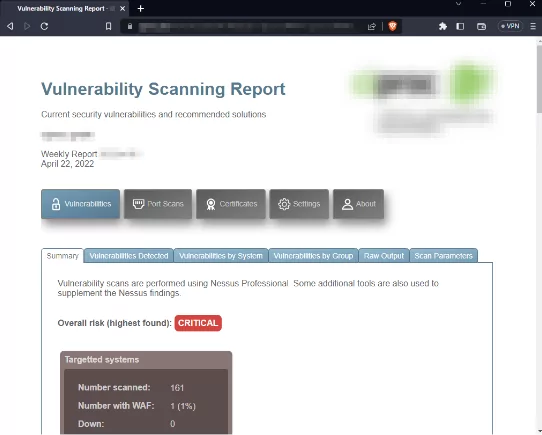Maximize the browser window
Image resolution: width=542 pixels, height=435 pixels.
coord(508,4)
